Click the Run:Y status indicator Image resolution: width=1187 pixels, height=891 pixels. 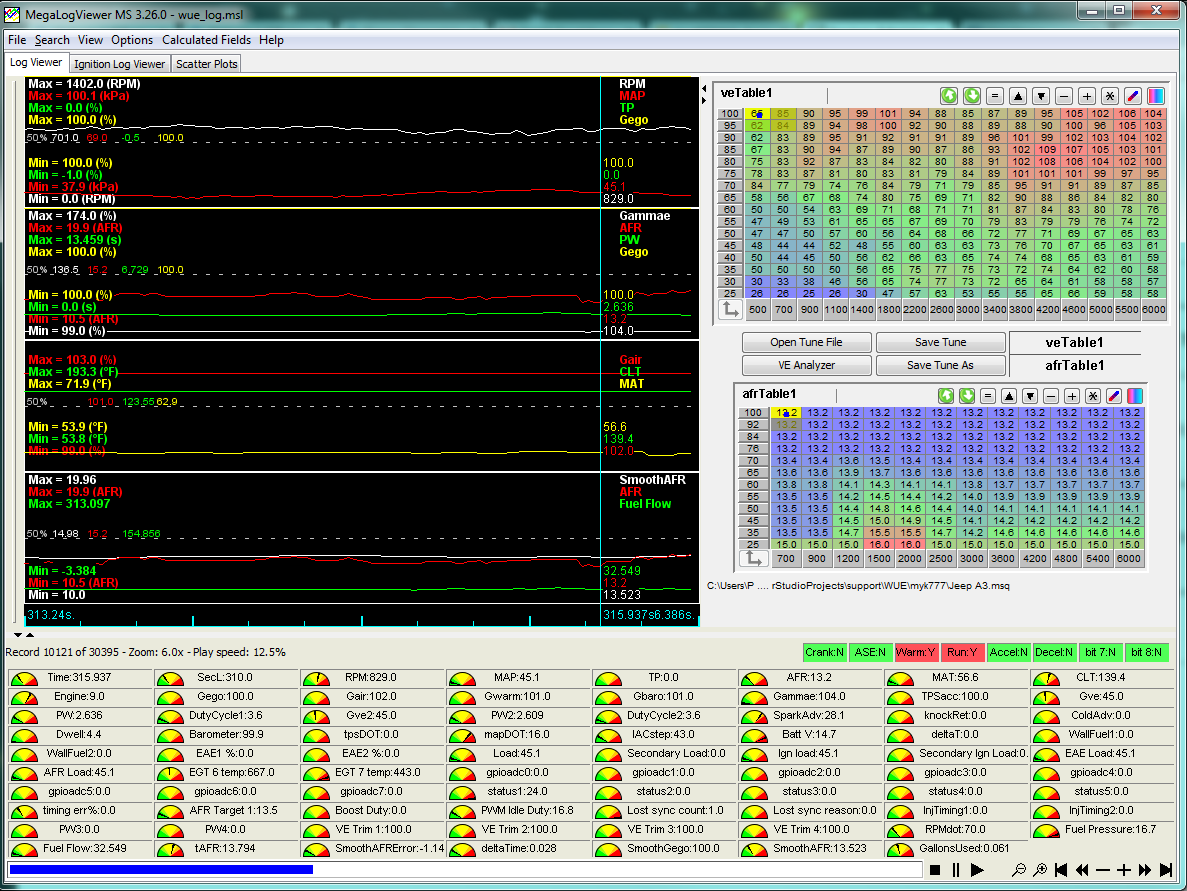[x=962, y=652]
